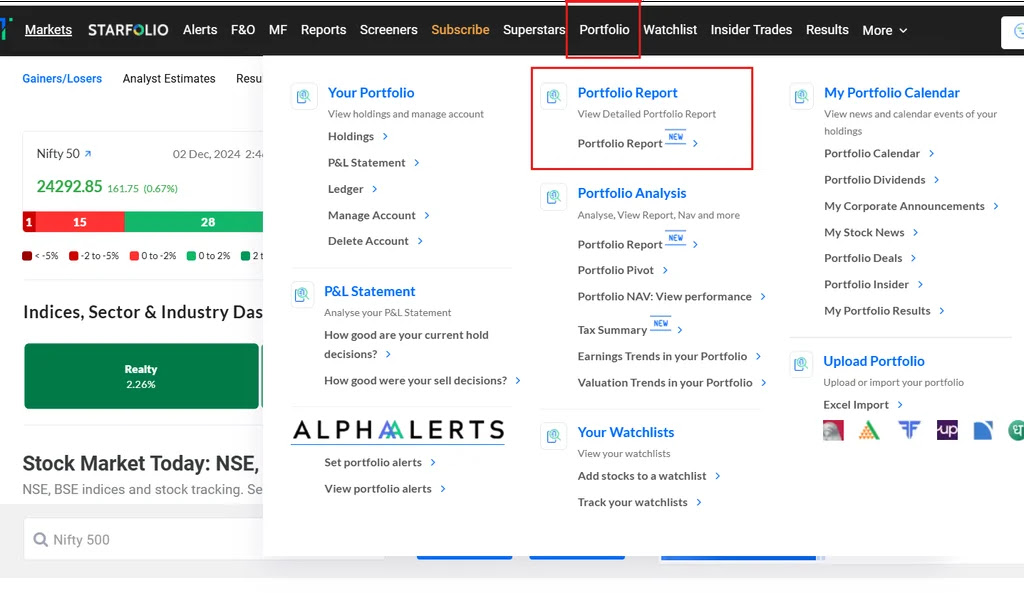This screenshot has height=593, width=1024.
Task: Click the red bar segment showing 15
Action: [x=80, y=222]
